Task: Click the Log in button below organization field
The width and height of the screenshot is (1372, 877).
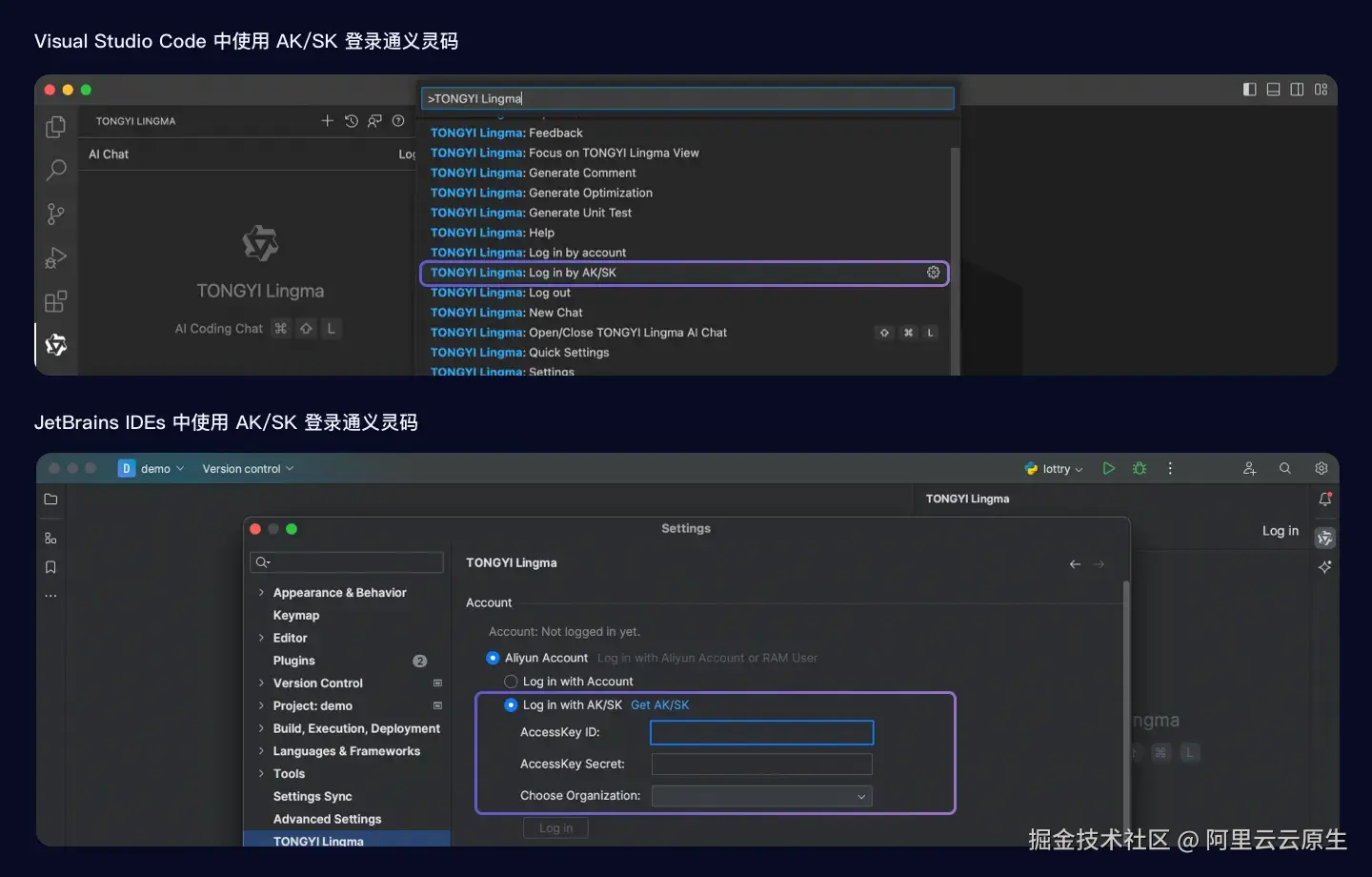Action: click(555, 828)
